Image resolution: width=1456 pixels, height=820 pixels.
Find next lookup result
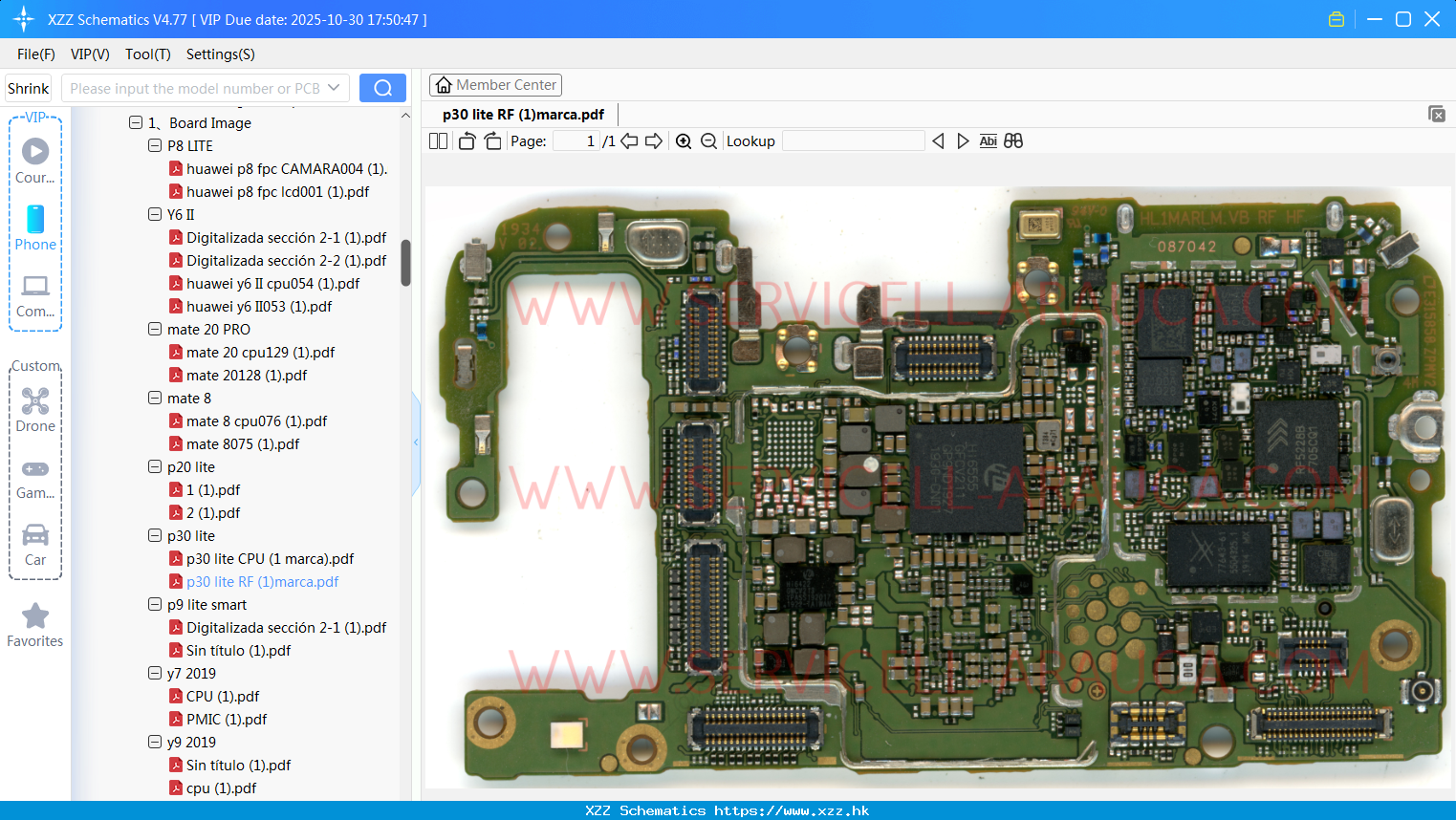963,140
